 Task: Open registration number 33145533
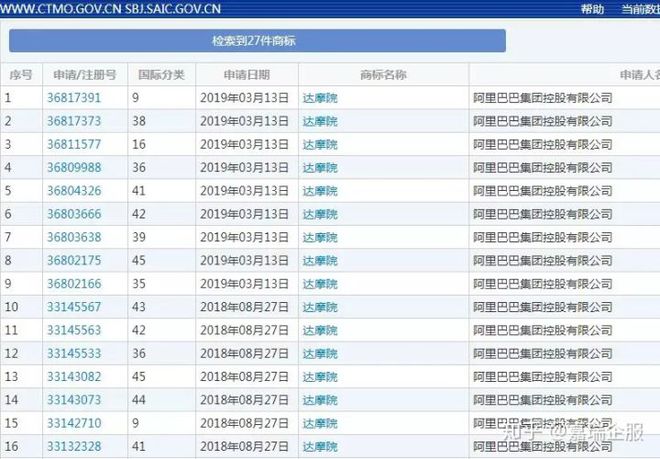[74, 353]
